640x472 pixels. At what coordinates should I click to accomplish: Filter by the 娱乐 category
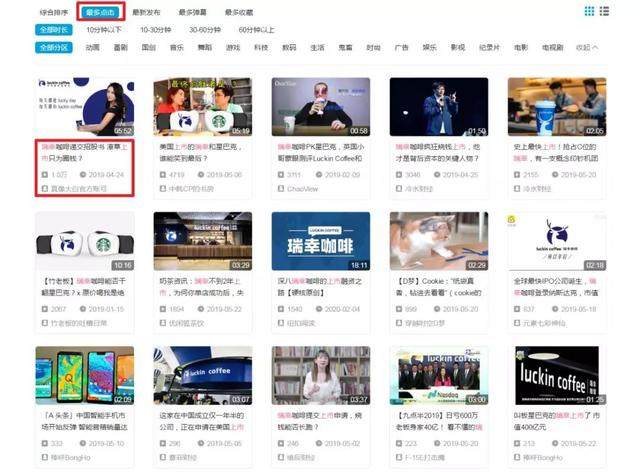tap(429, 47)
